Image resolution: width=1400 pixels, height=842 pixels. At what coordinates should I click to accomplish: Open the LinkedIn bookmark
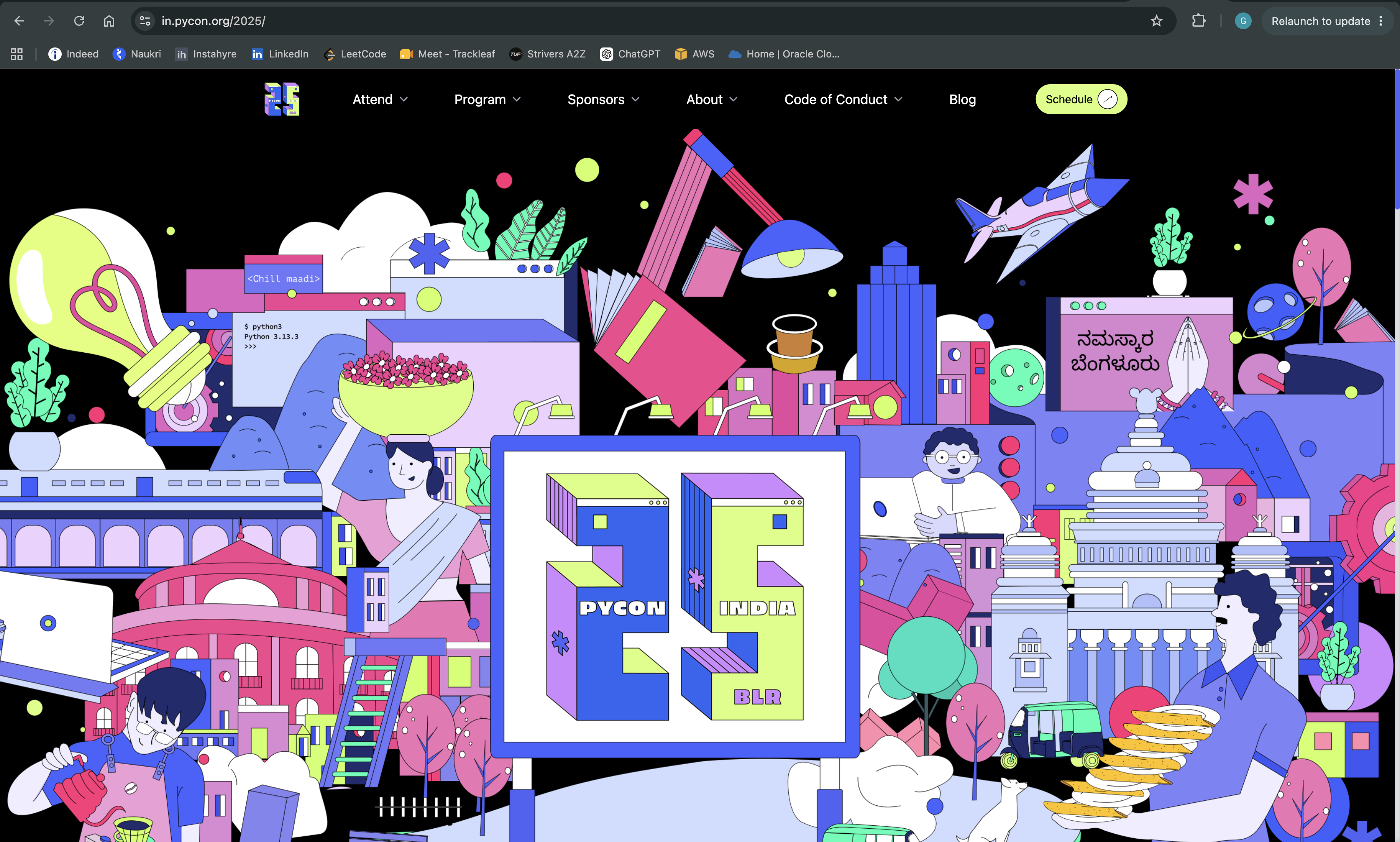(x=280, y=54)
